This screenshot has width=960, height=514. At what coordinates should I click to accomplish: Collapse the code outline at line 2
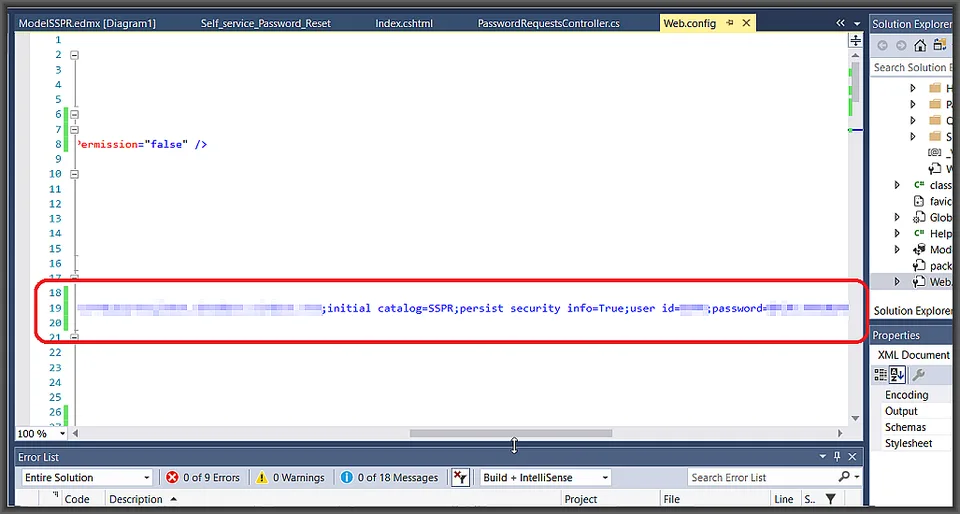click(75, 55)
